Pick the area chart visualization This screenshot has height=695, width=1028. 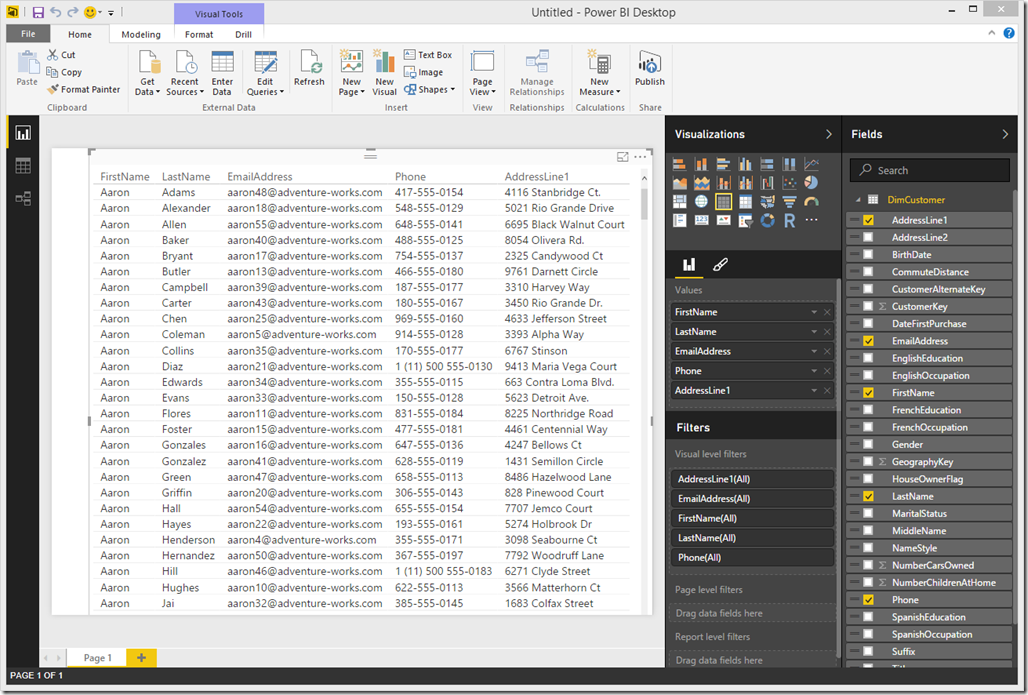tap(679, 183)
